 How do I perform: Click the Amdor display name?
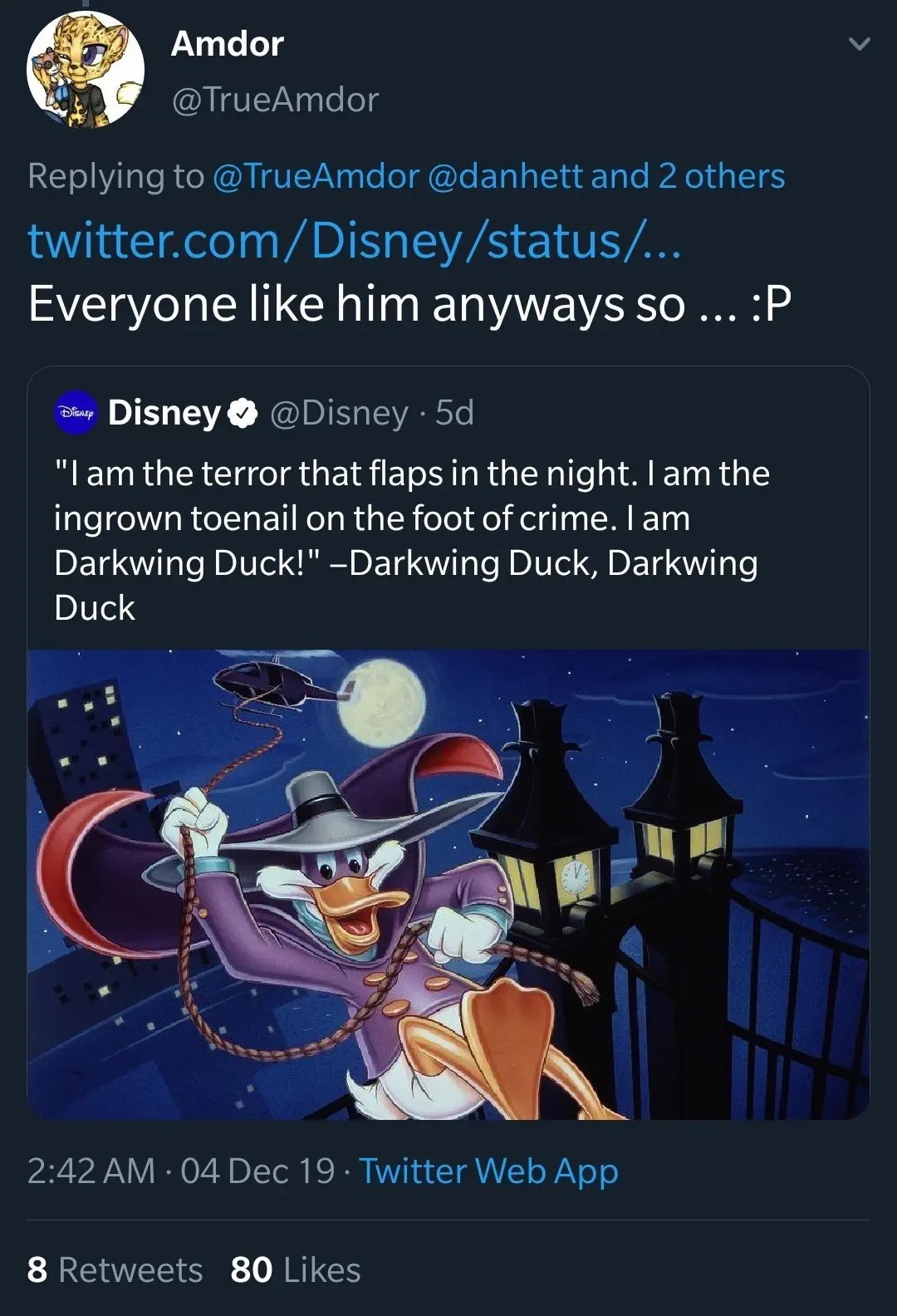(227, 44)
